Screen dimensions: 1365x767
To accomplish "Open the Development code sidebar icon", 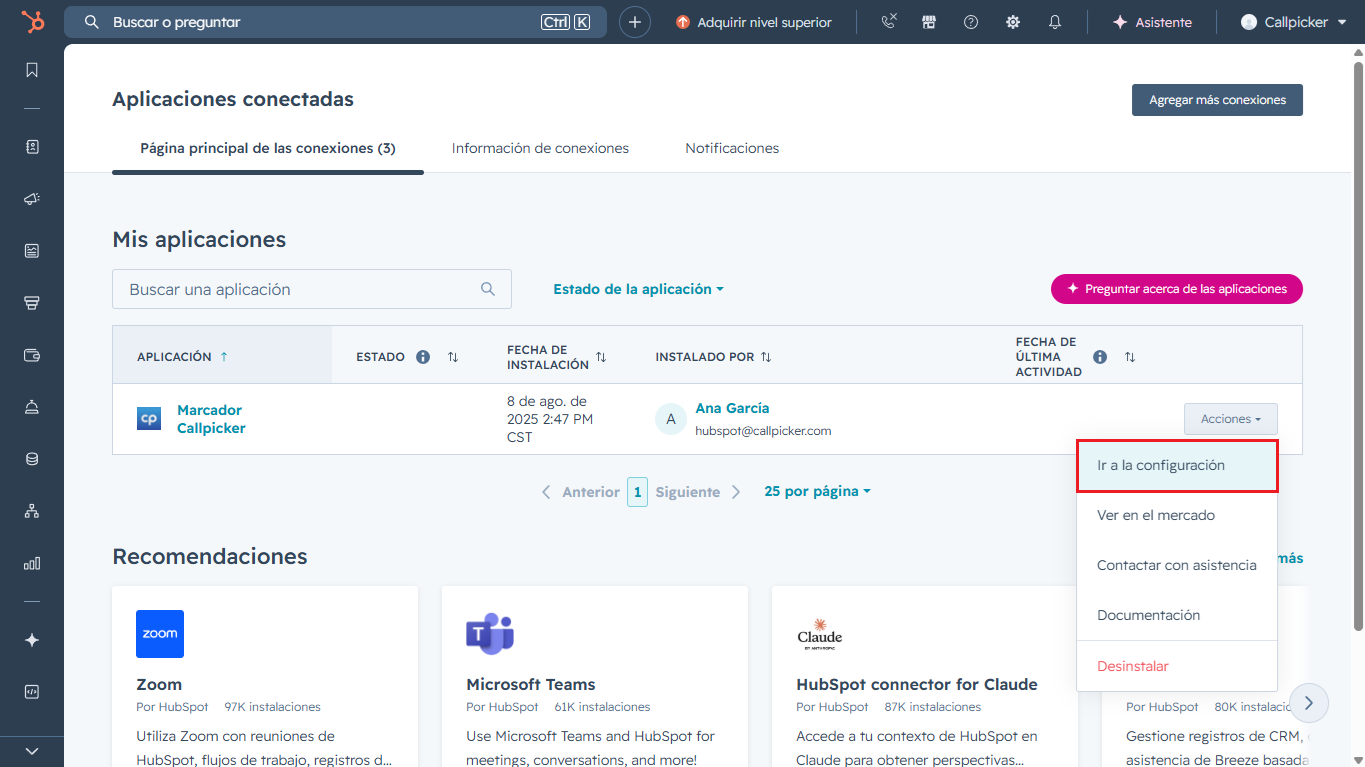I will 32,692.
